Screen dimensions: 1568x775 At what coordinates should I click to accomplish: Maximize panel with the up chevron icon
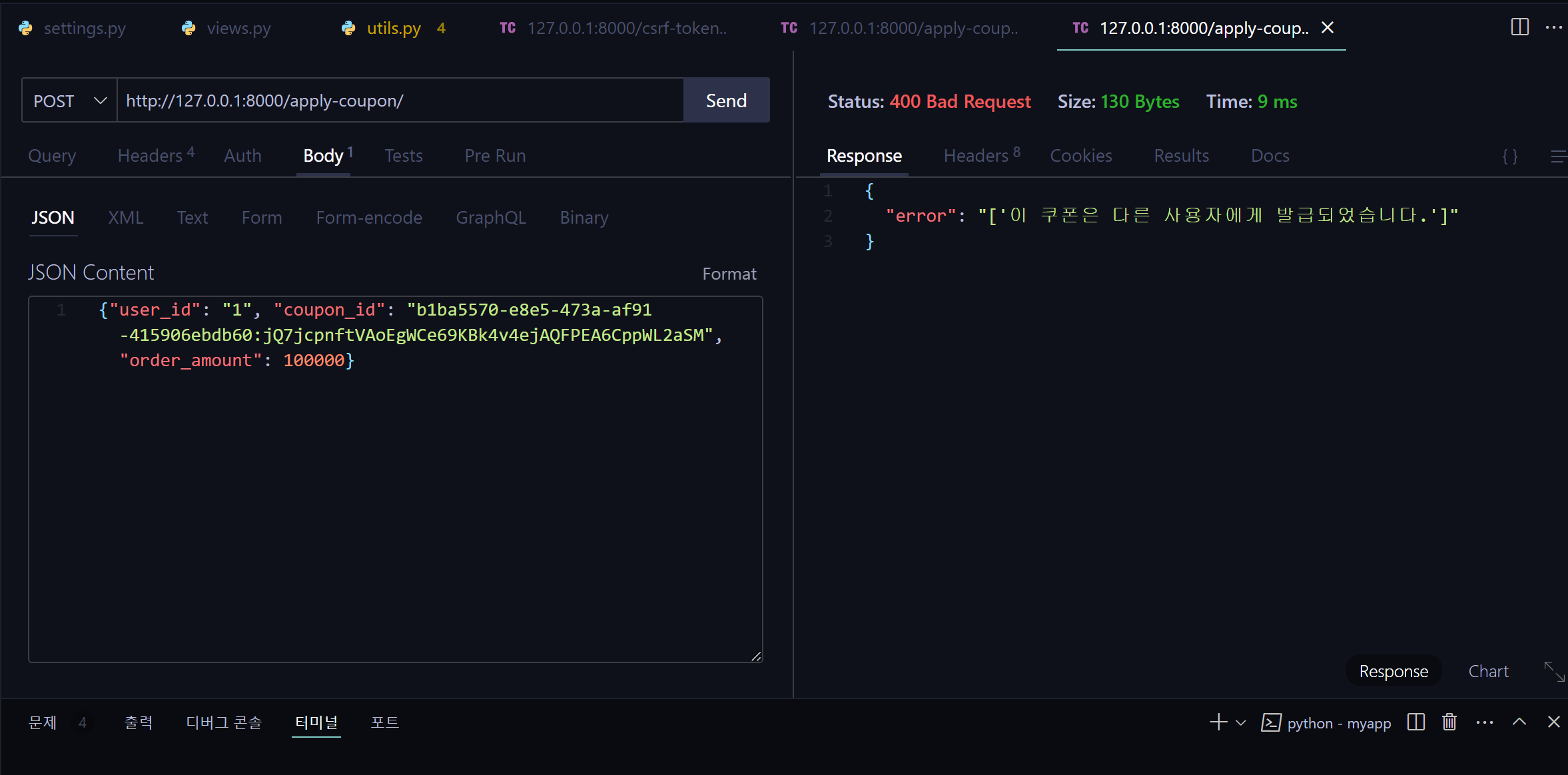(1519, 722)
